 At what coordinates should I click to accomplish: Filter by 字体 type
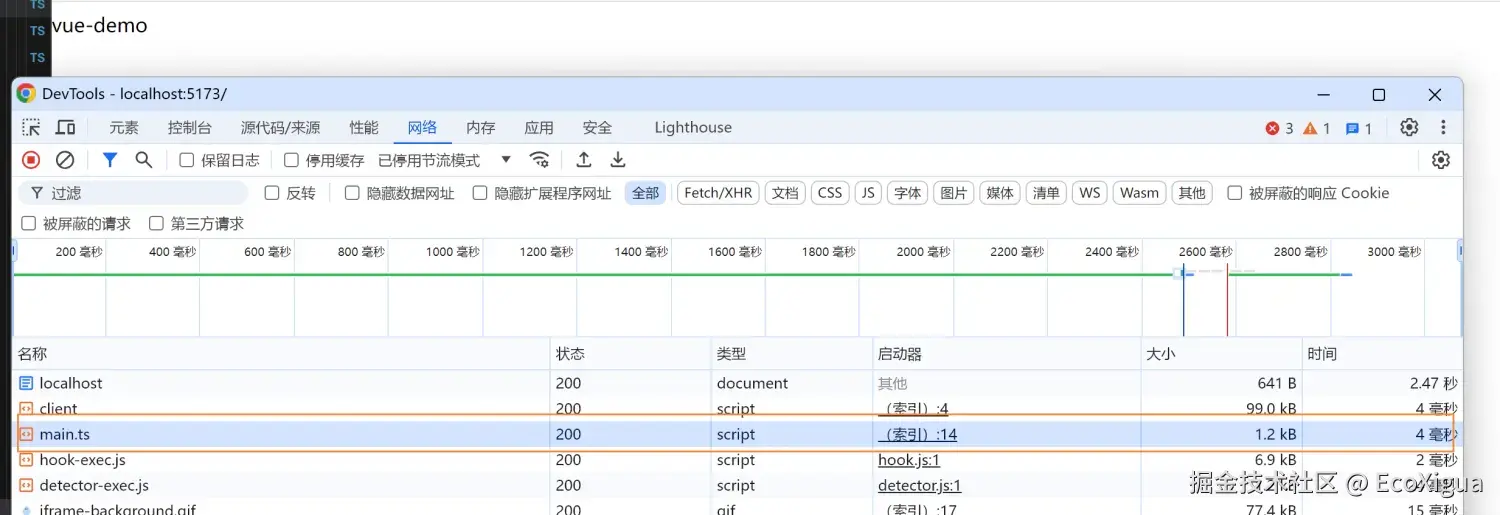click(x=908, y=193)
